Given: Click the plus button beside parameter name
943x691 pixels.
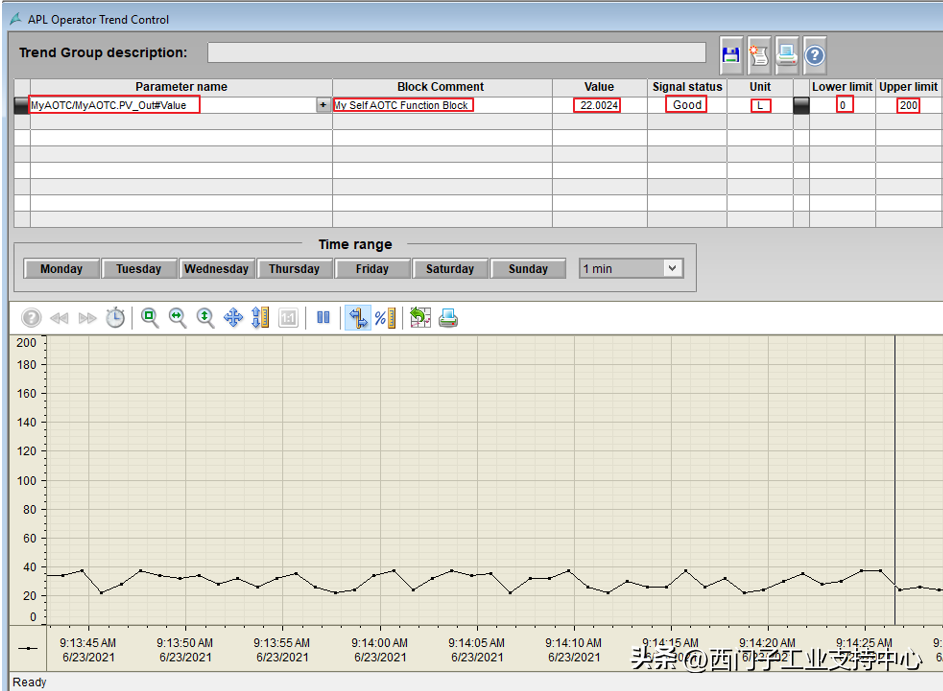Looking at the screenshot, I should click(x=323, y=105).
